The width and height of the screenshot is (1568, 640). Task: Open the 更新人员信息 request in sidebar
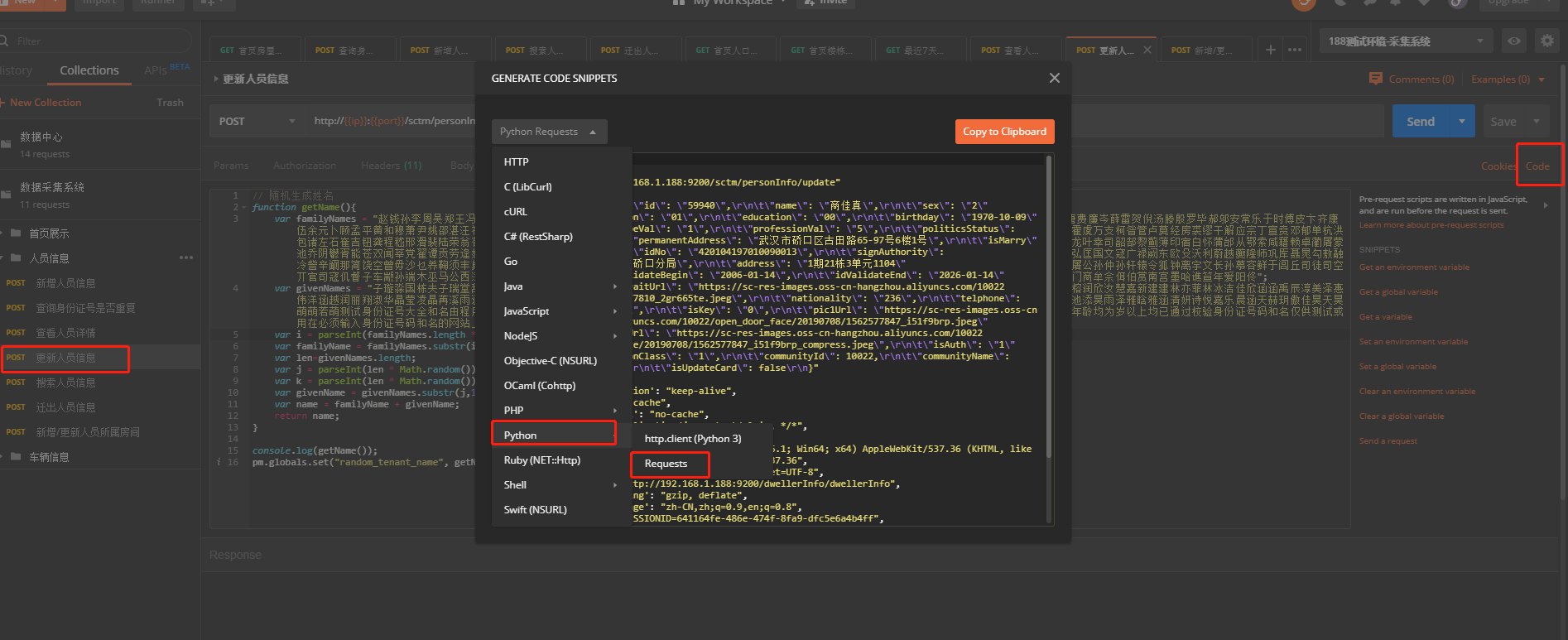click(100, 358)
